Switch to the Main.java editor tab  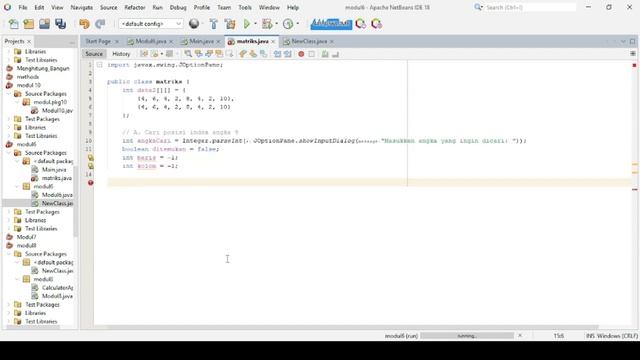[x=201, y=41]
